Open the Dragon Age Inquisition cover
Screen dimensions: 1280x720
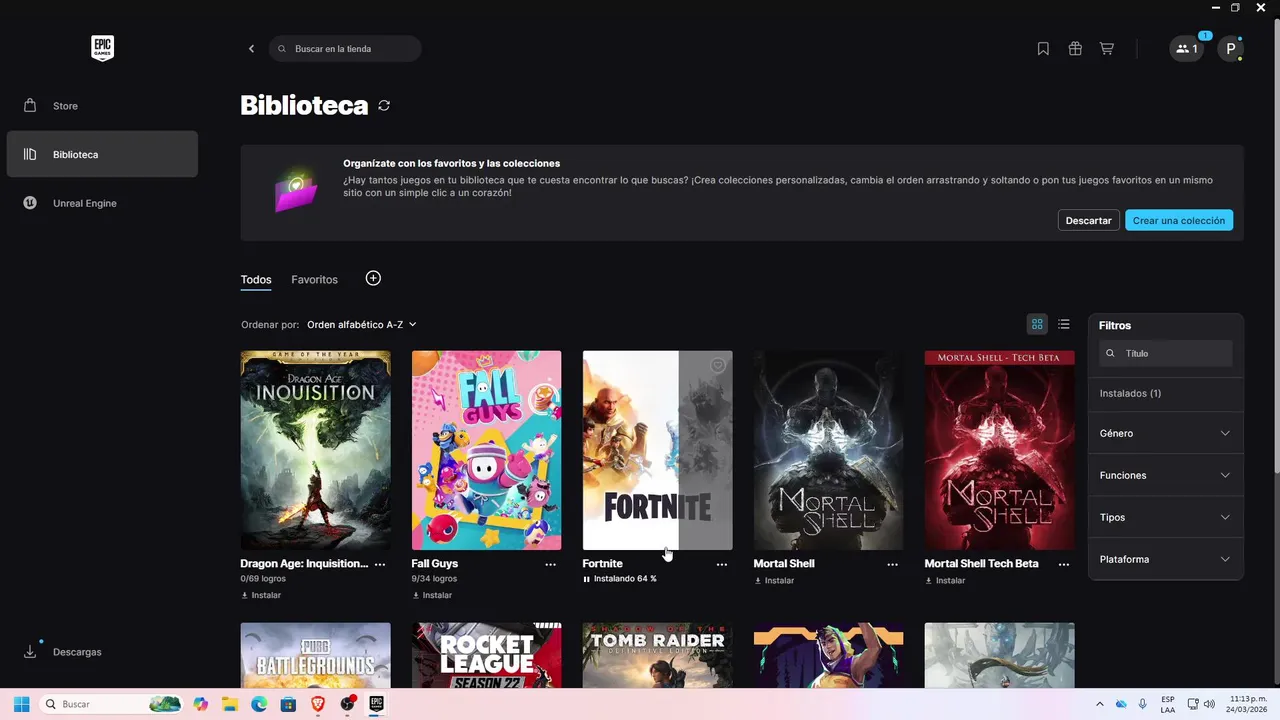[x=315, y=450]
